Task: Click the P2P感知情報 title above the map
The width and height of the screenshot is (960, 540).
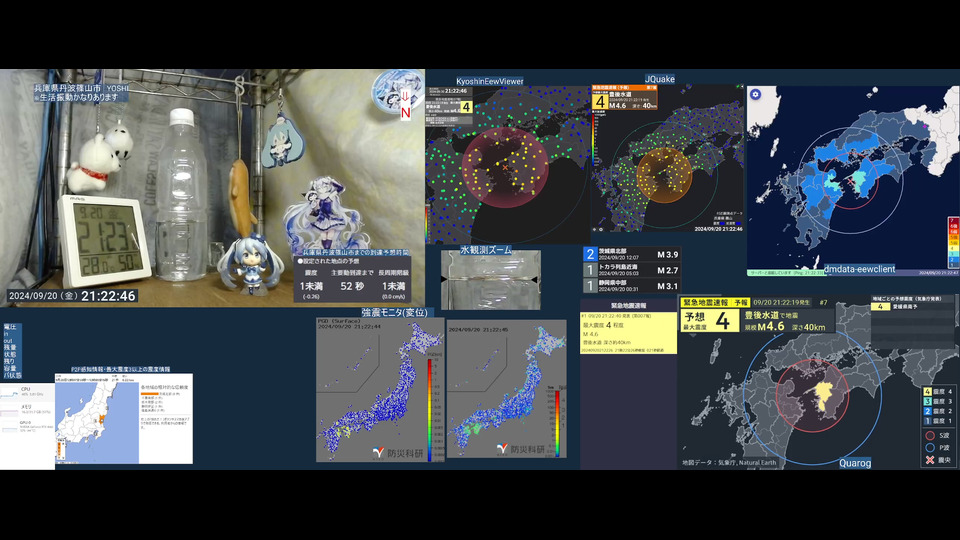Action: point(121,369)
